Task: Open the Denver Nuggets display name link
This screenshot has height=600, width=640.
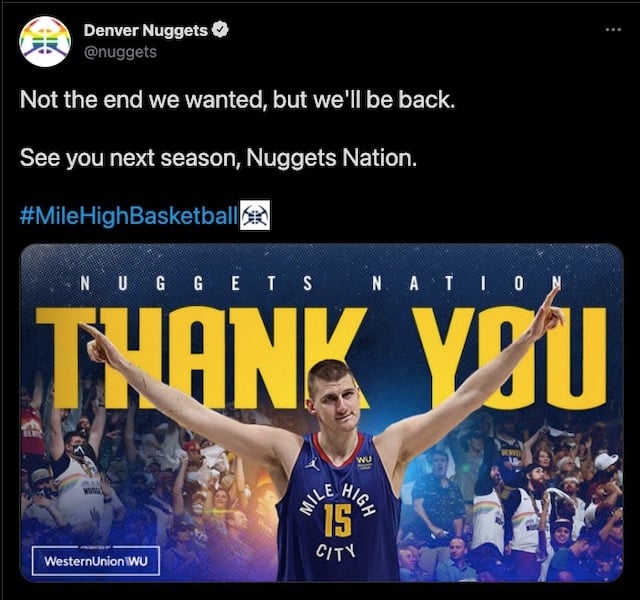Action: 146,30
